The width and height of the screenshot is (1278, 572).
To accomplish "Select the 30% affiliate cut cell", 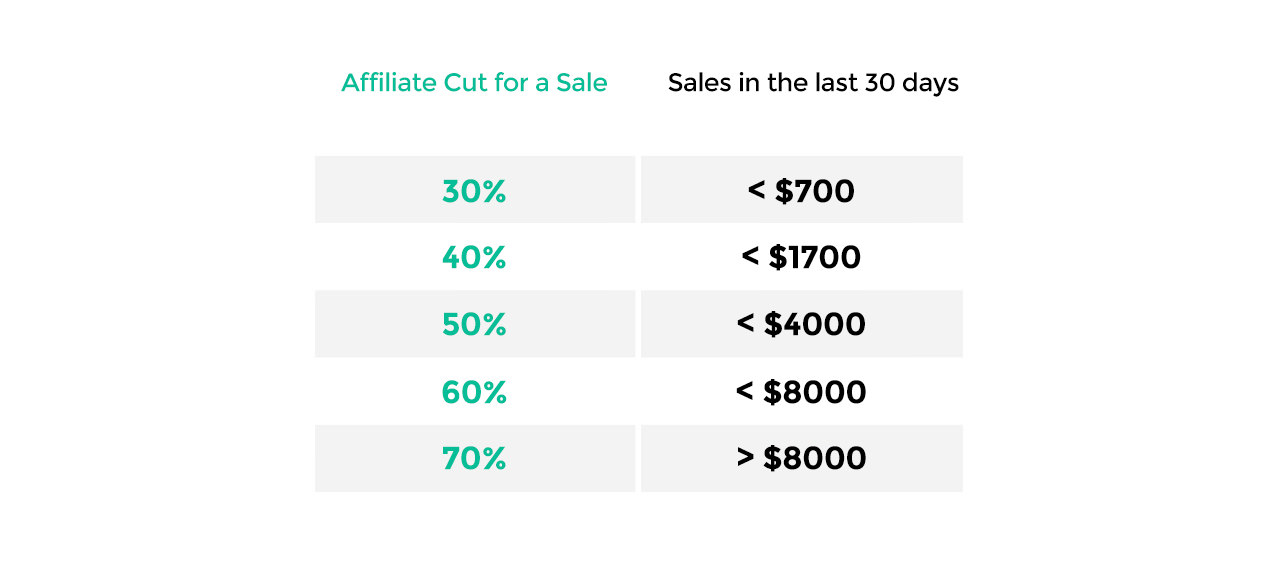I will (475, 190).
